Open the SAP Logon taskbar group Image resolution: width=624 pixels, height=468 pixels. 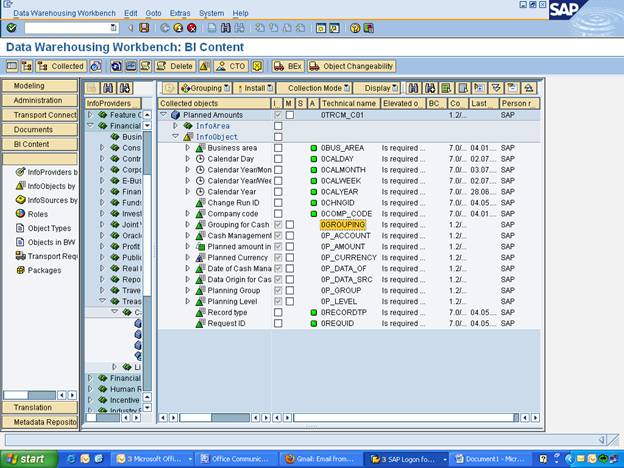coord(406,459)
